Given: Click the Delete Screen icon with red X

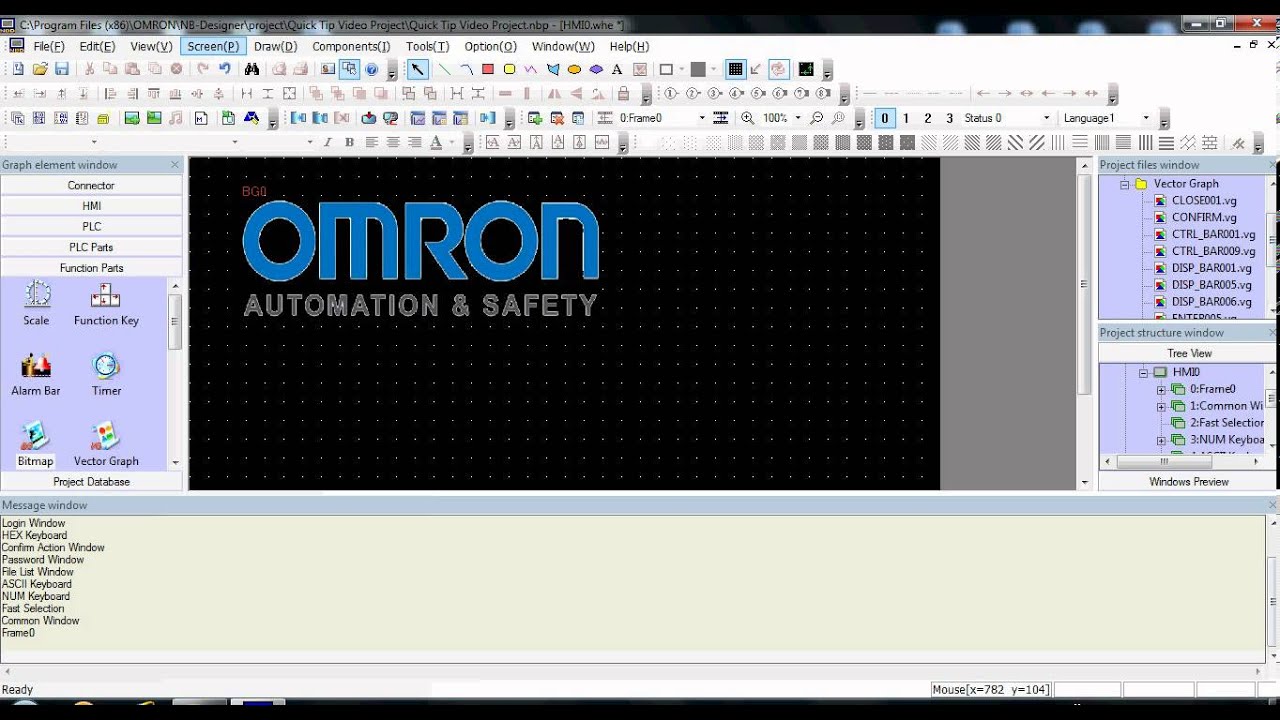Looking at the screenshot, I should 557,118.
